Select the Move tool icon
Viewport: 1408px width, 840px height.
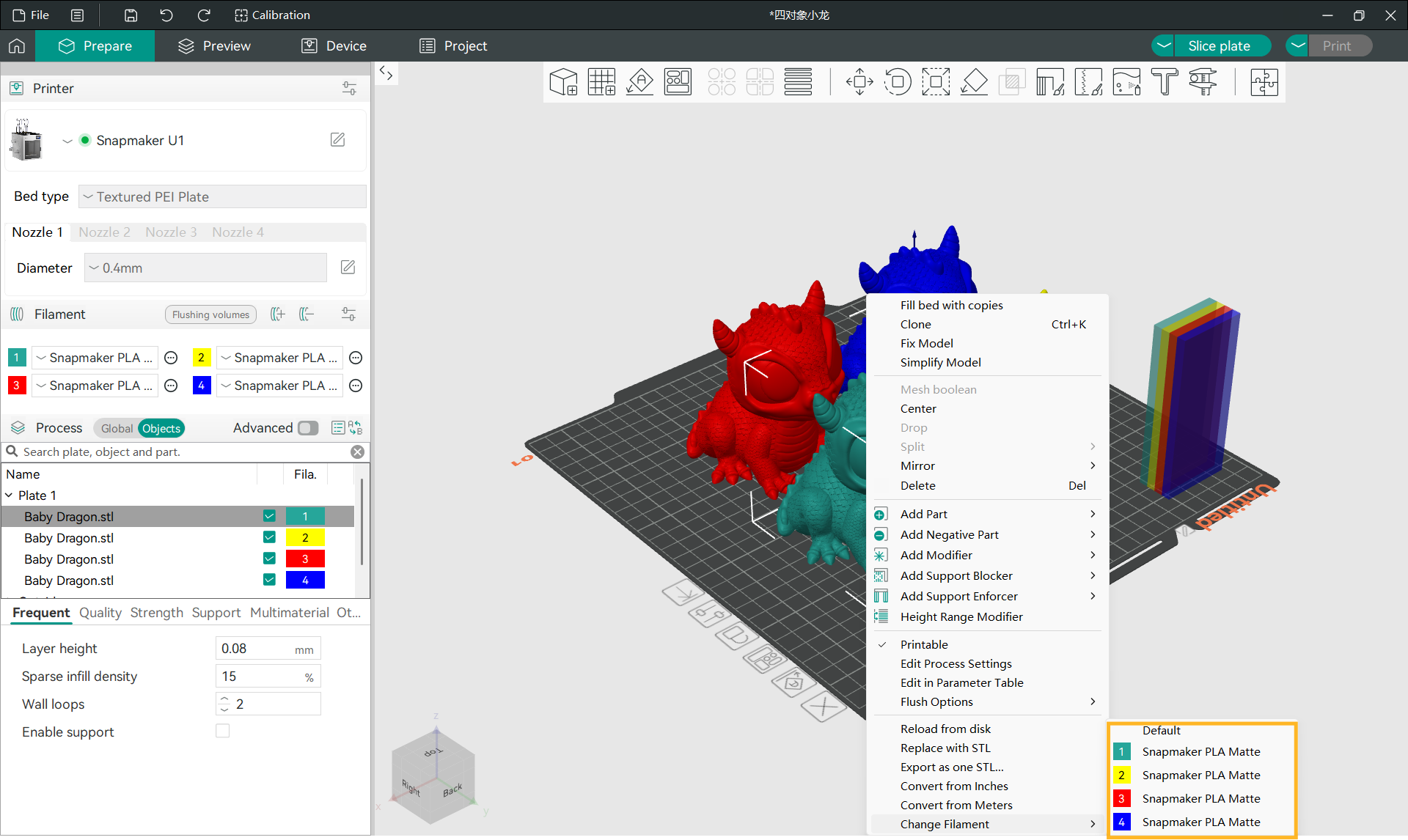coord(859,82)
